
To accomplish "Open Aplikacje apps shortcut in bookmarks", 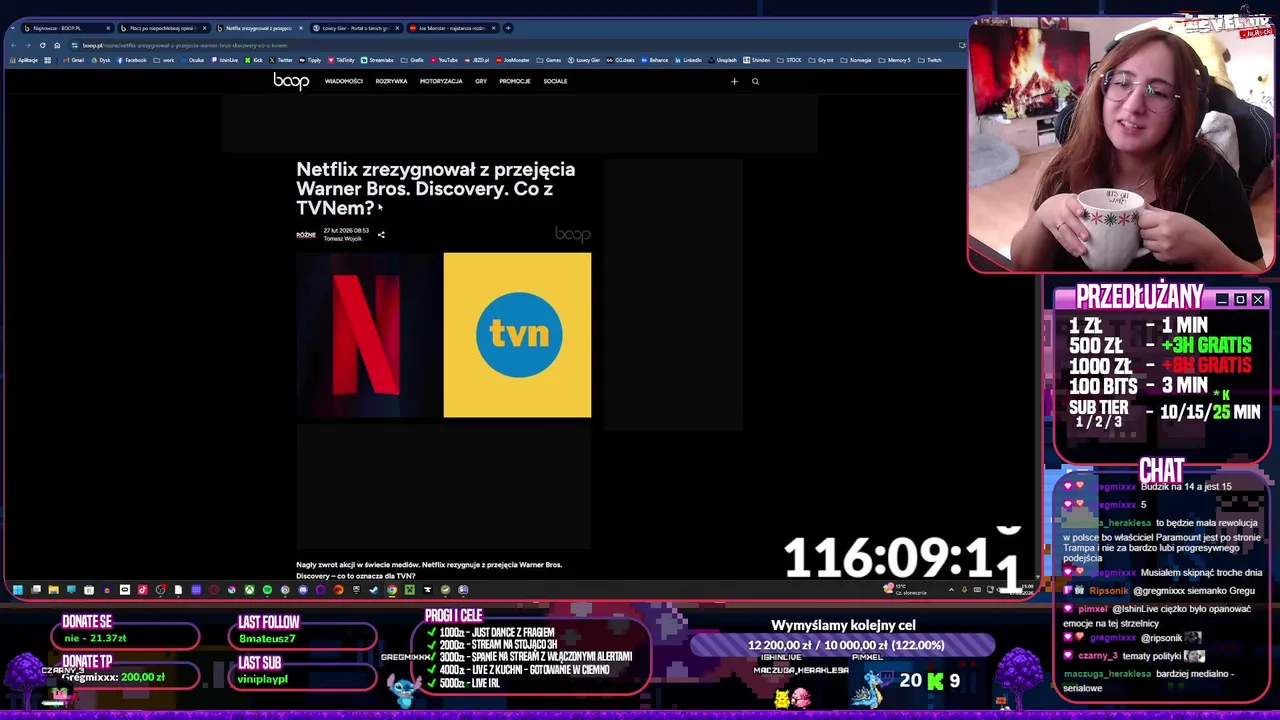I will pyautogui.click(x=24, y=60).
